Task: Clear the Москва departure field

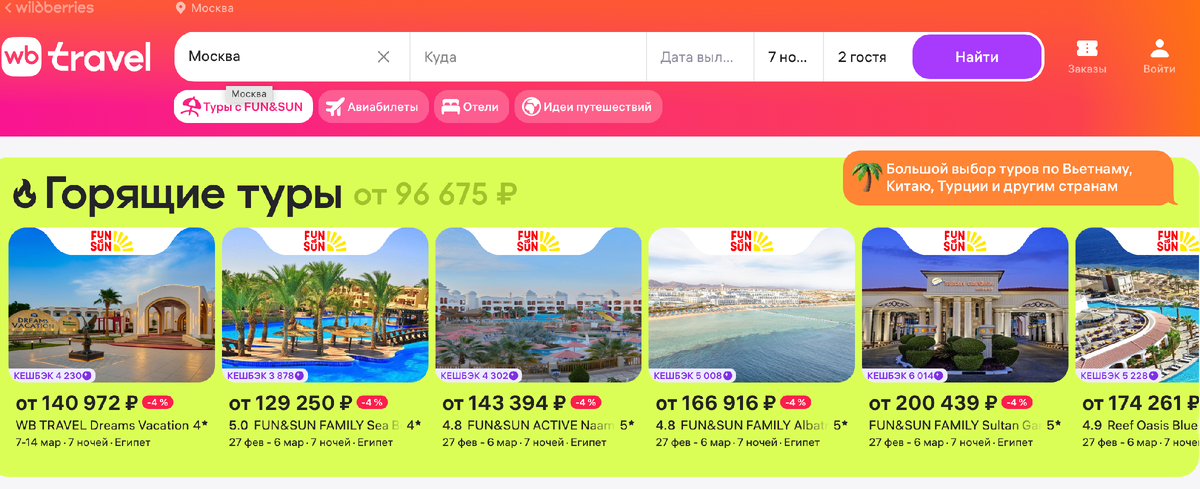Action: point(383,57)
